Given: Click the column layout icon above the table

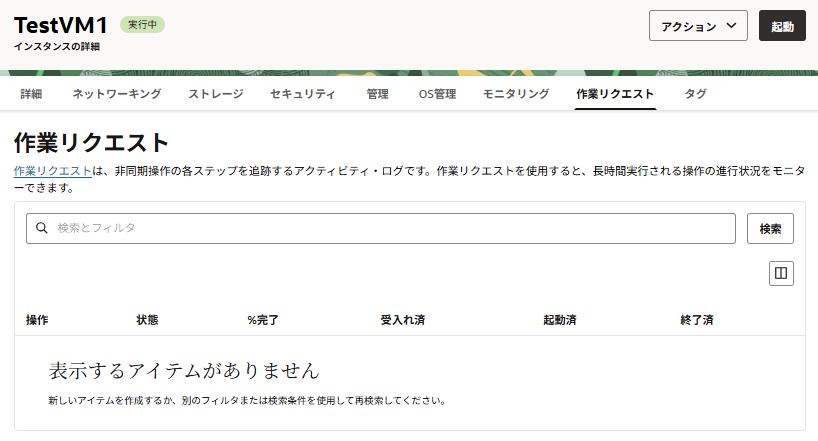Looking at the screenshot, I should (781, 273).
